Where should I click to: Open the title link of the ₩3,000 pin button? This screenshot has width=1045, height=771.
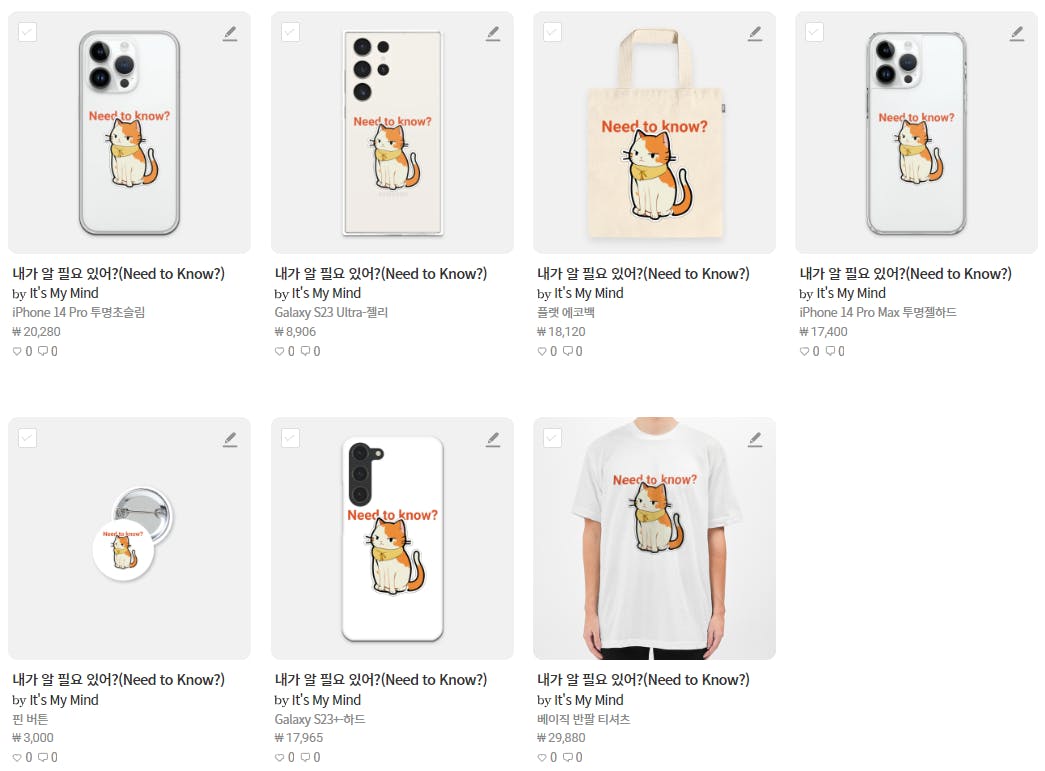118,680
